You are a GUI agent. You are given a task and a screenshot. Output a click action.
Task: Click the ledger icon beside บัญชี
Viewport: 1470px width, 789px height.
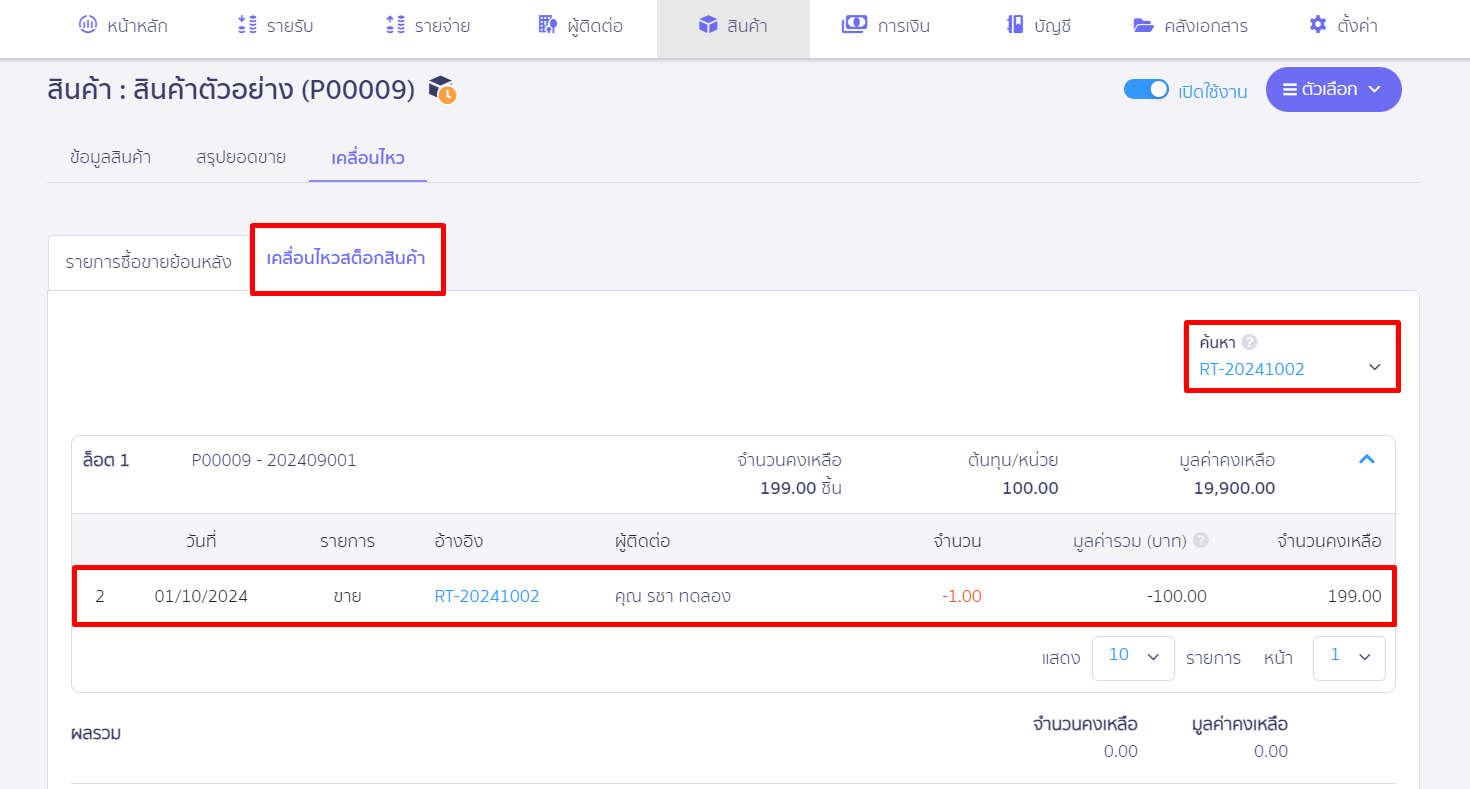coord(1015,25)
